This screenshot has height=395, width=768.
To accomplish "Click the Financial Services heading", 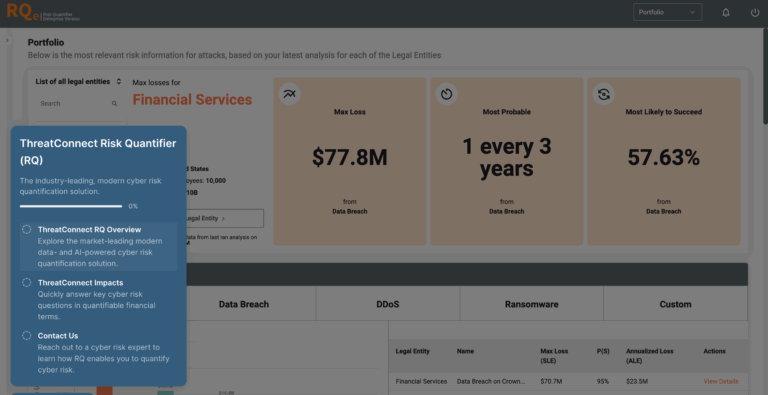I will click(192, 99).
